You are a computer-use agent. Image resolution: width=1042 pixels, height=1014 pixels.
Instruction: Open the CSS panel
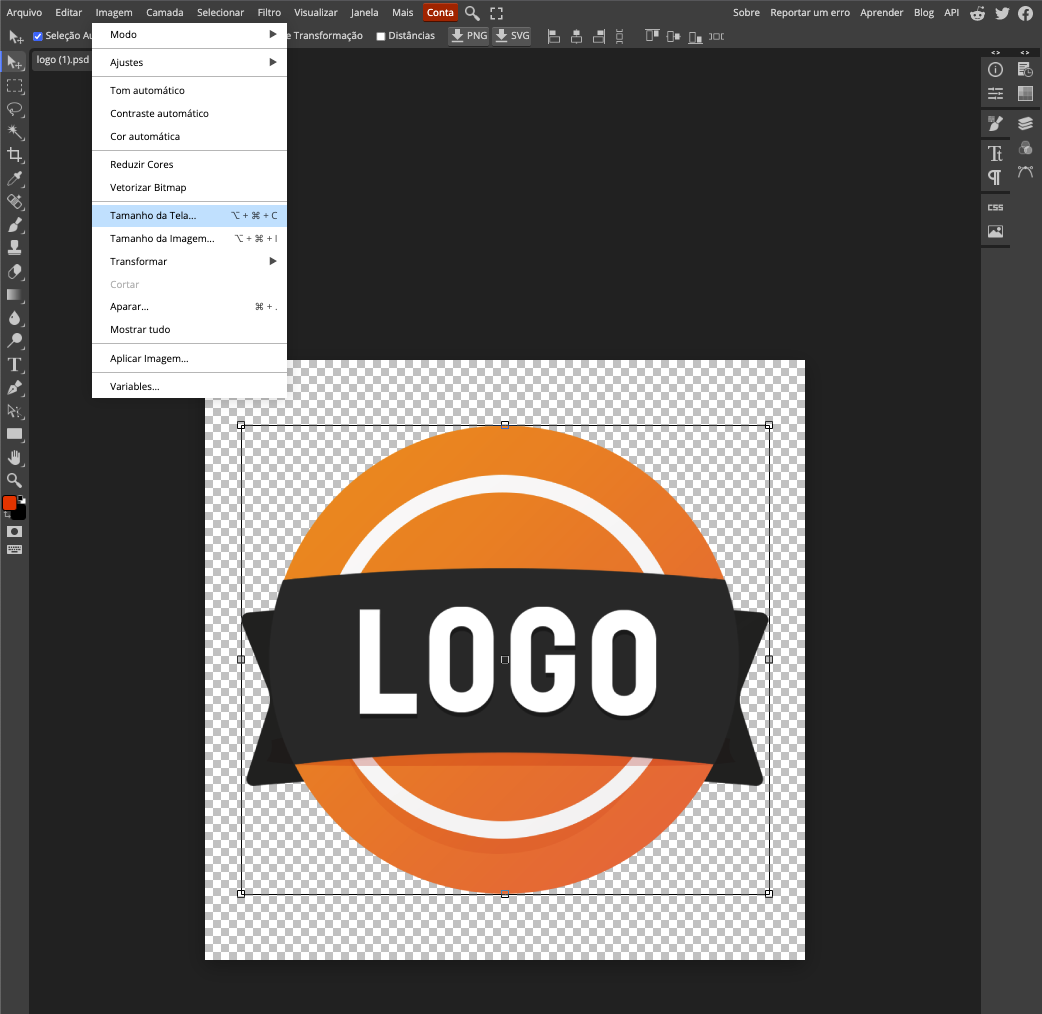point(995,207)
